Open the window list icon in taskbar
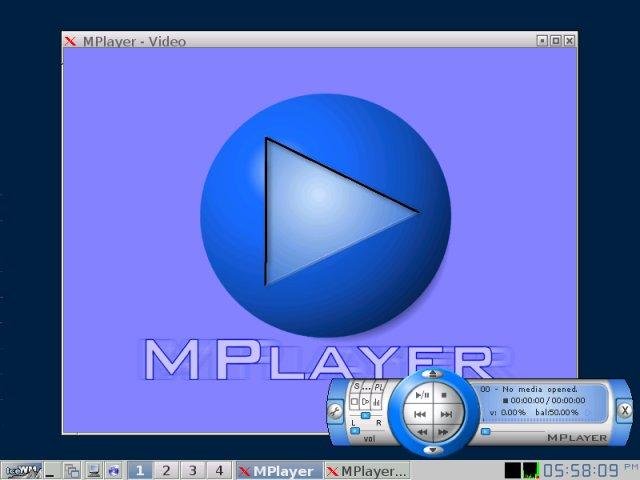The width and height of the screenshot is (640, 480). (x=73, y=471)
